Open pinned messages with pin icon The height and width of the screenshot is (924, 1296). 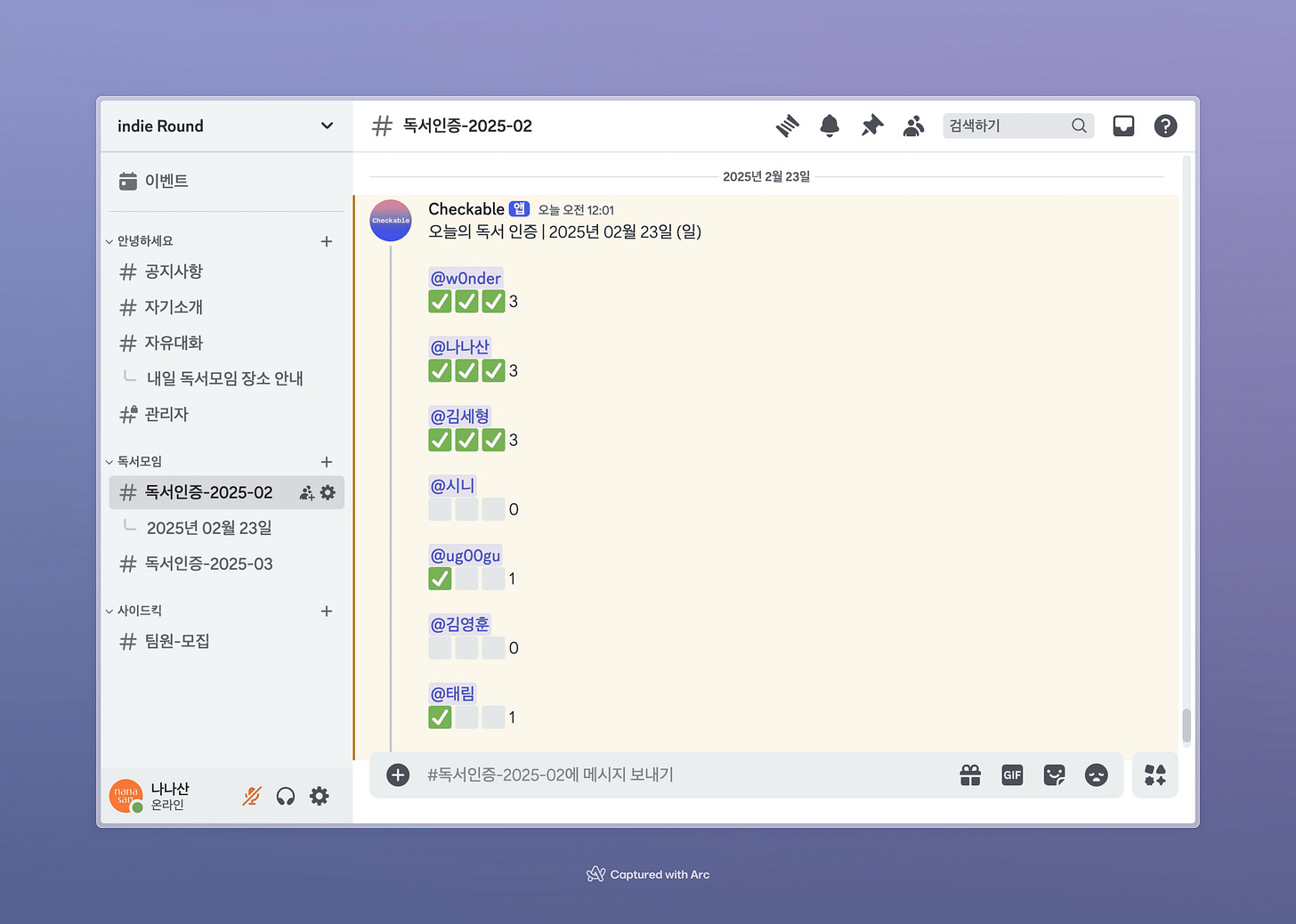(872, 126)
